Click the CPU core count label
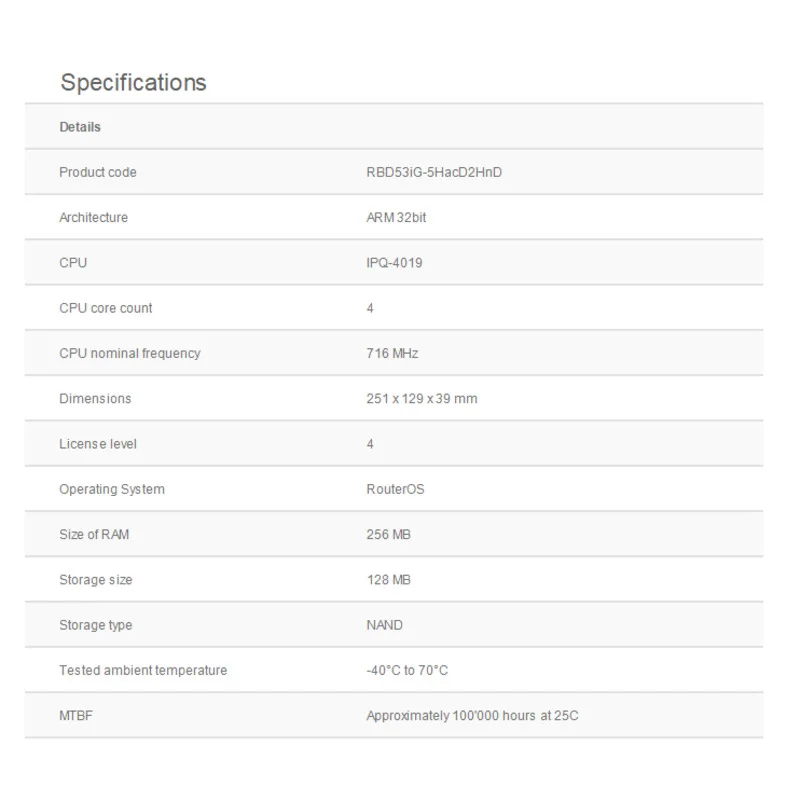This screenshot has width=800, height=800. pos(106,308)
